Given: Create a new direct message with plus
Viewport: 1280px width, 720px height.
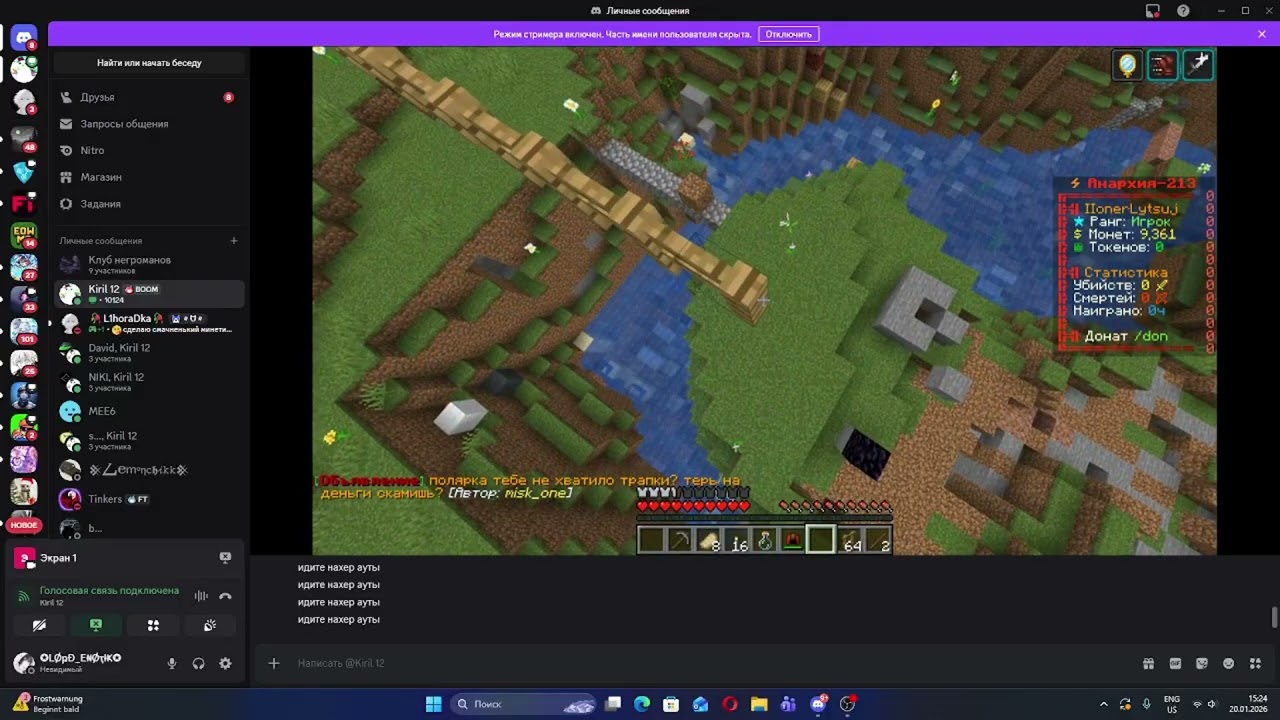Looking at the screenshot, I should click(234, 241).
